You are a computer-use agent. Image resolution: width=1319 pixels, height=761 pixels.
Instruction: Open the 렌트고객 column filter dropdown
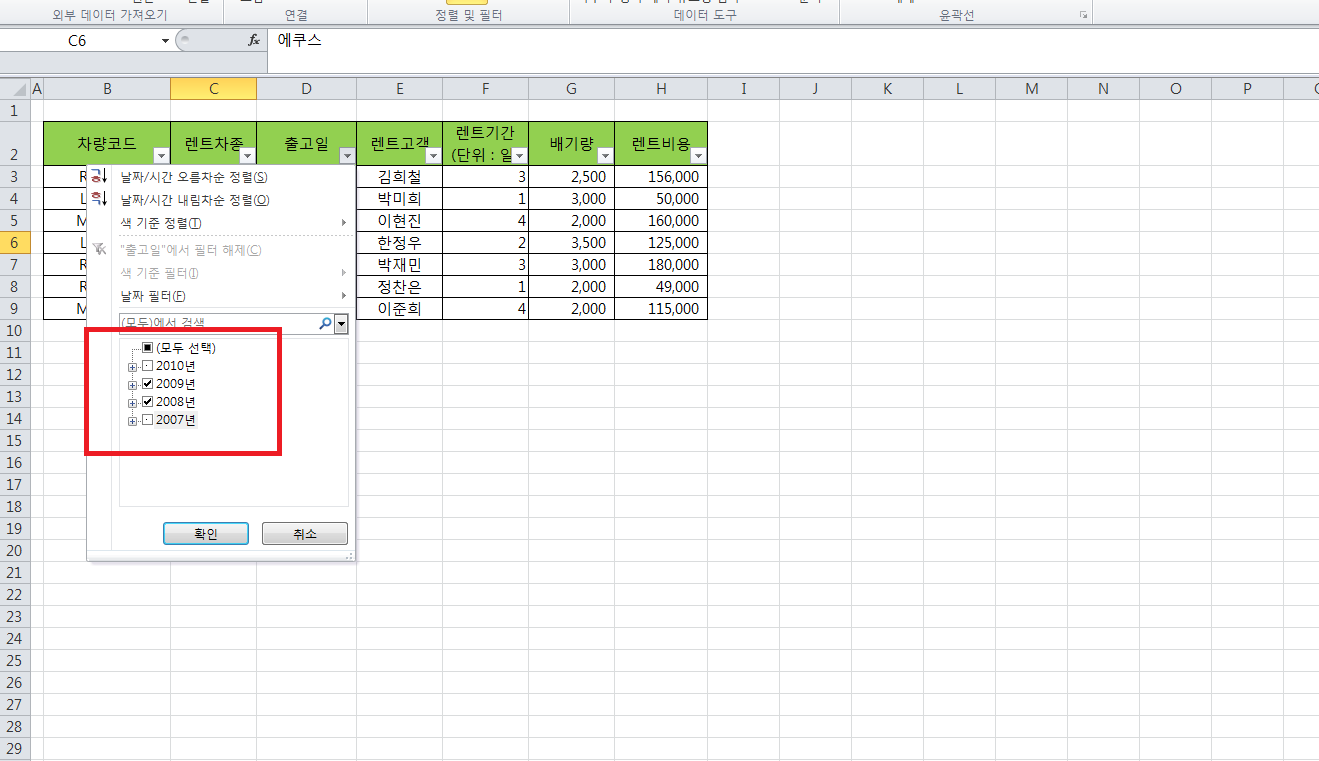[433, 156]
